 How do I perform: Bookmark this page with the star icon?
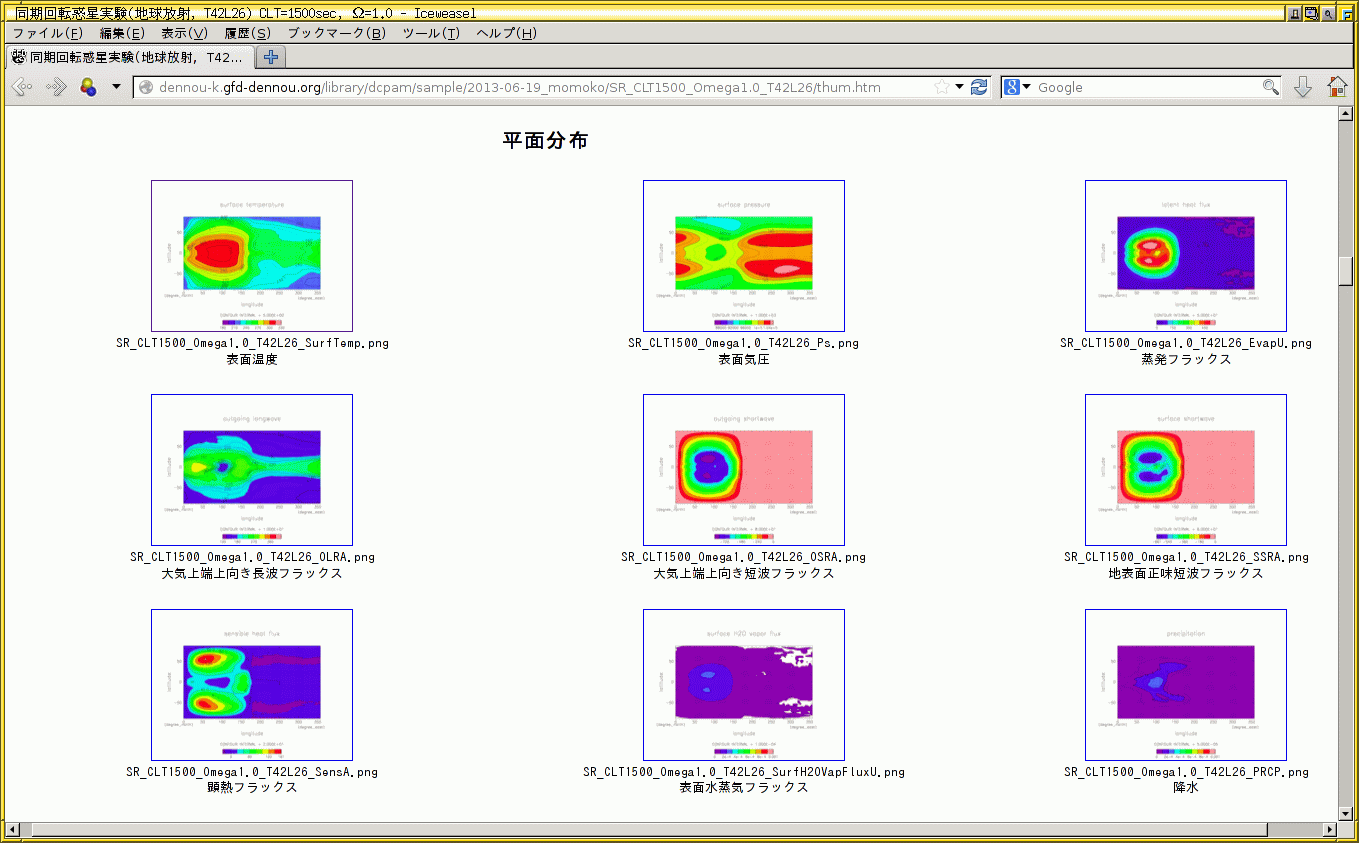click(941, 87)
